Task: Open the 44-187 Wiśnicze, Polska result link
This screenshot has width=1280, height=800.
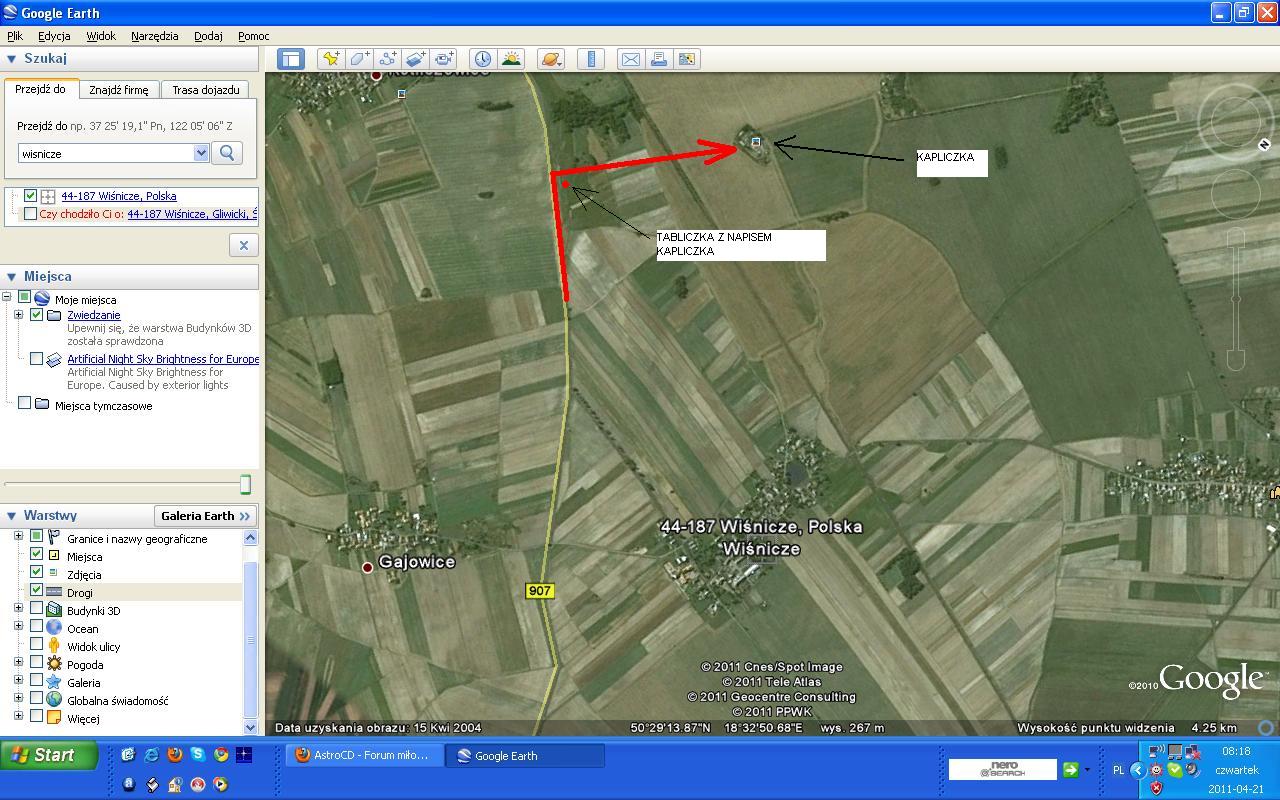Action: [119, 196]
